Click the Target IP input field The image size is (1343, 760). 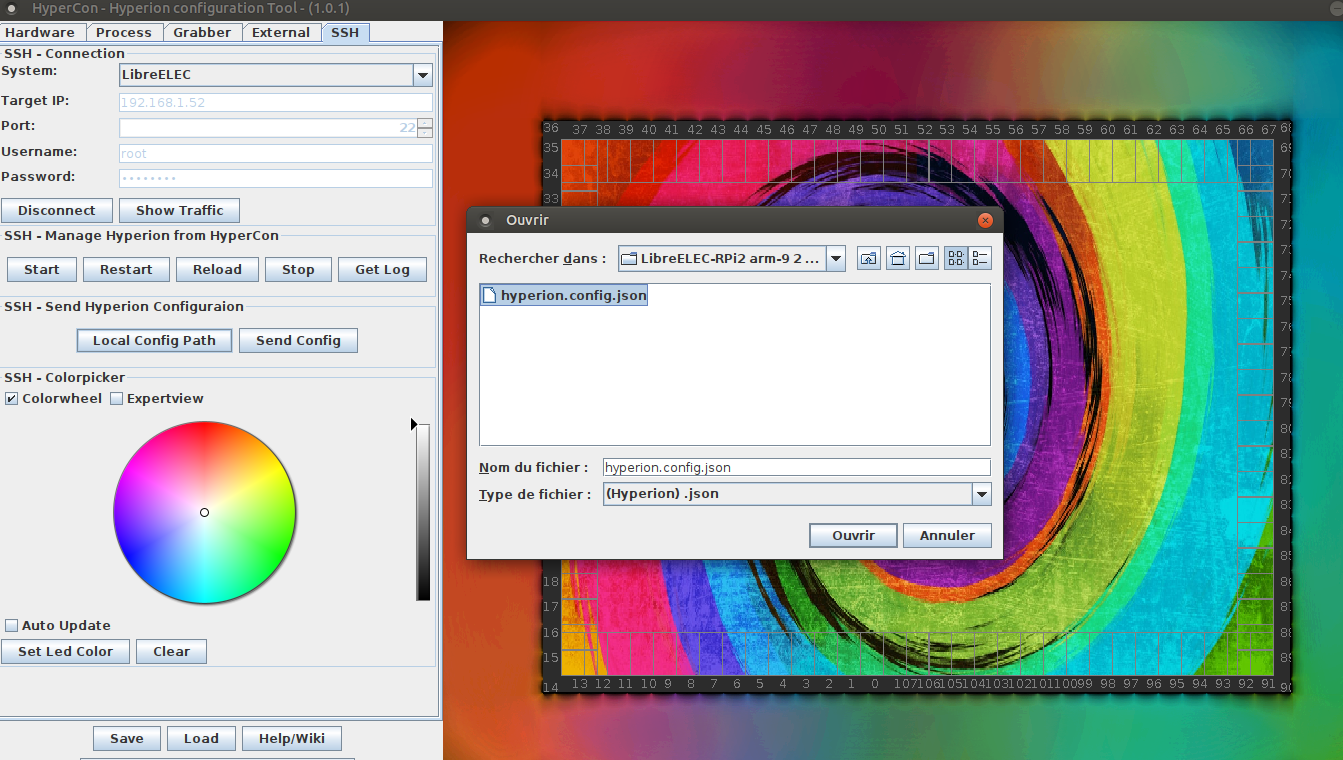(276, 102)
